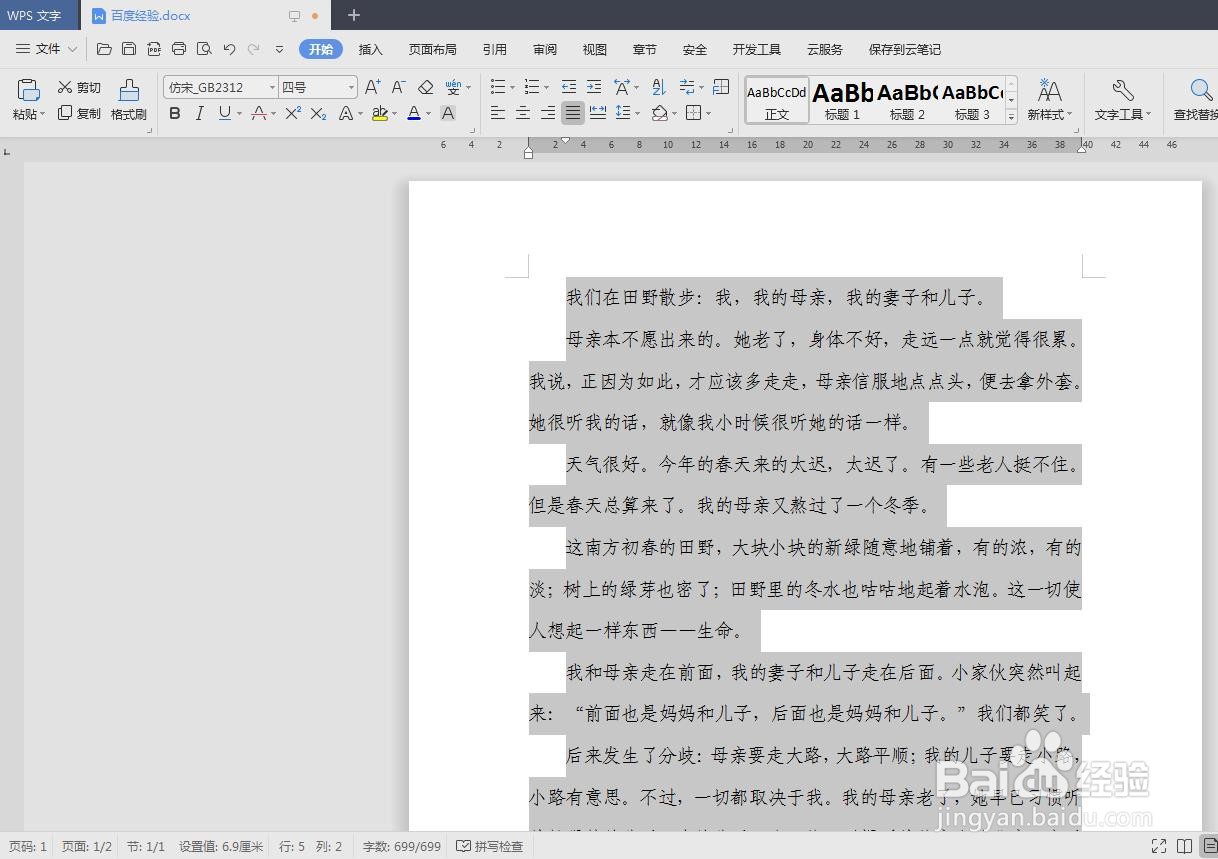Toggle spell check in status bar
The height and width of the screenshot is (859, 1218).
pos(489,846)
